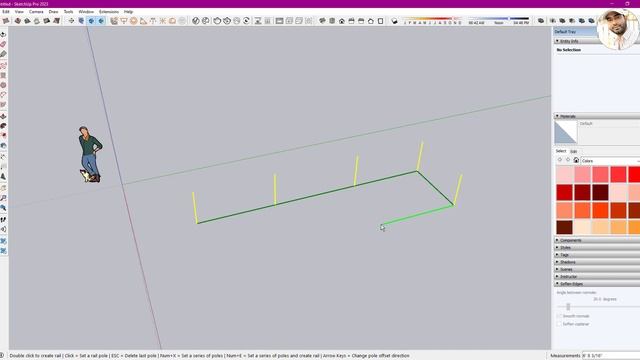The image size is (640, 360).
Task: Pick the dark maroon swatch in second row
Action: (600, 192)
